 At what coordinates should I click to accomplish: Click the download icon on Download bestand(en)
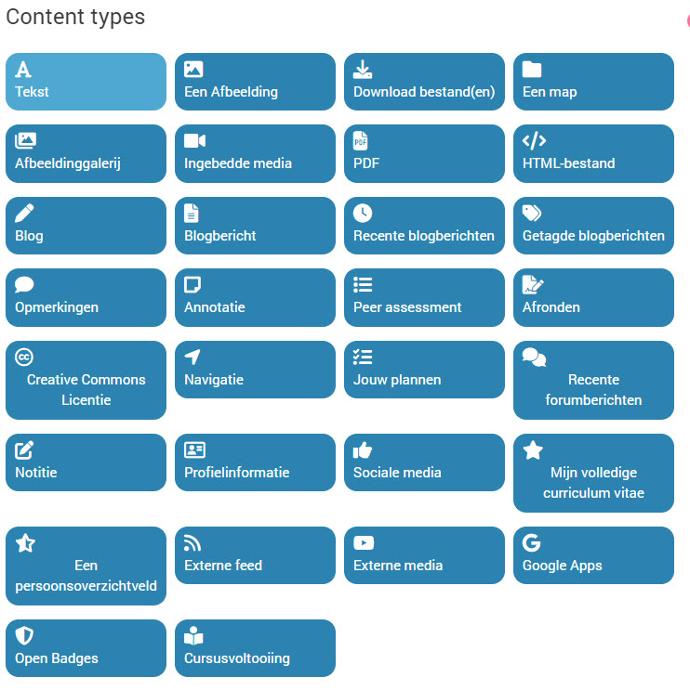363,69
